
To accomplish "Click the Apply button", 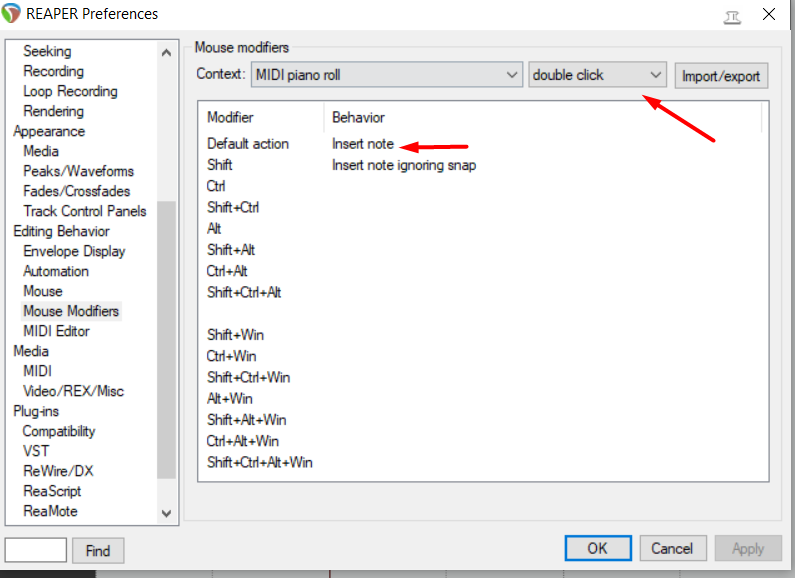I will pyautogui.click(x=748, y=548).
